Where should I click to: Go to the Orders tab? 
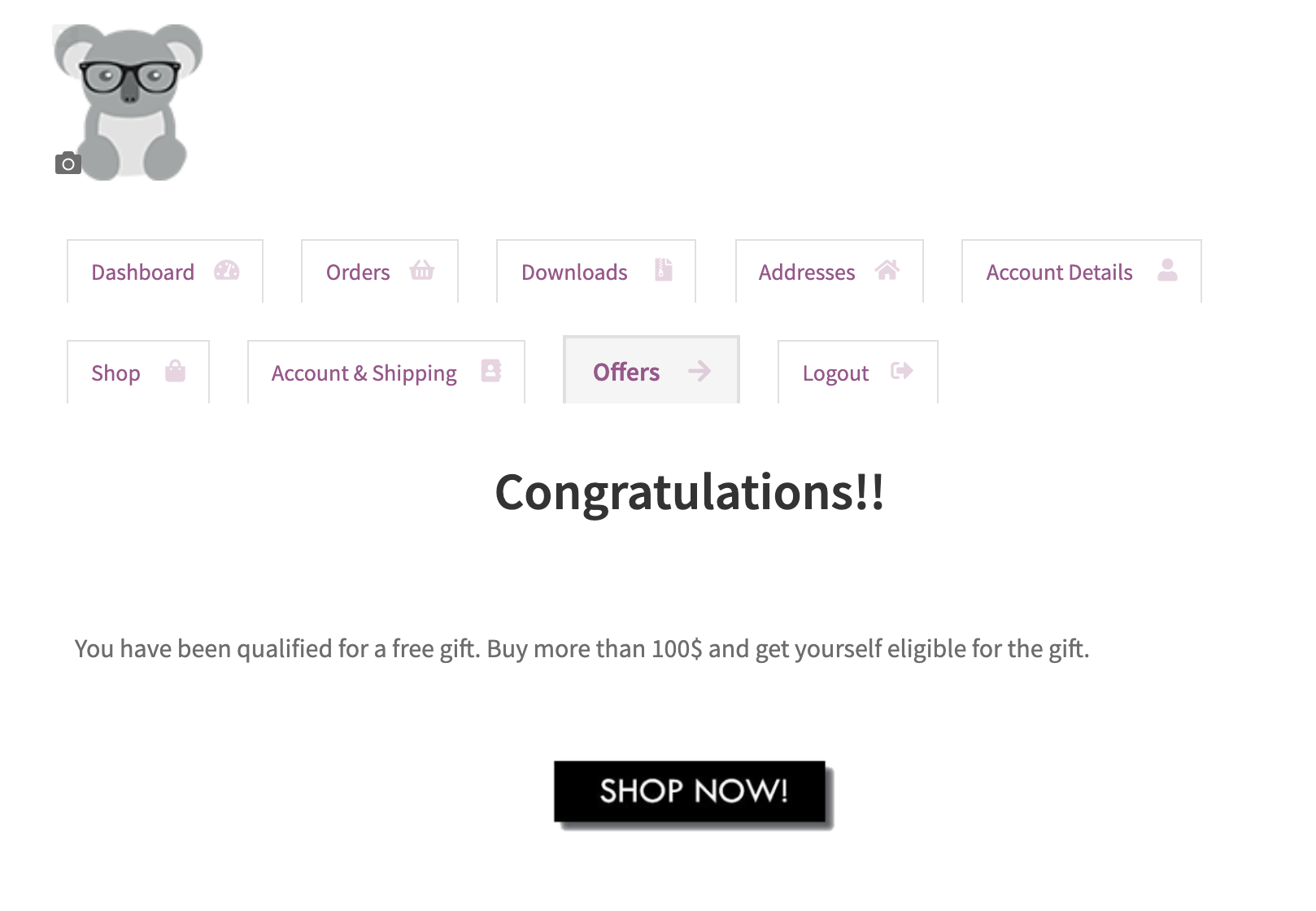tap(358, 272)
